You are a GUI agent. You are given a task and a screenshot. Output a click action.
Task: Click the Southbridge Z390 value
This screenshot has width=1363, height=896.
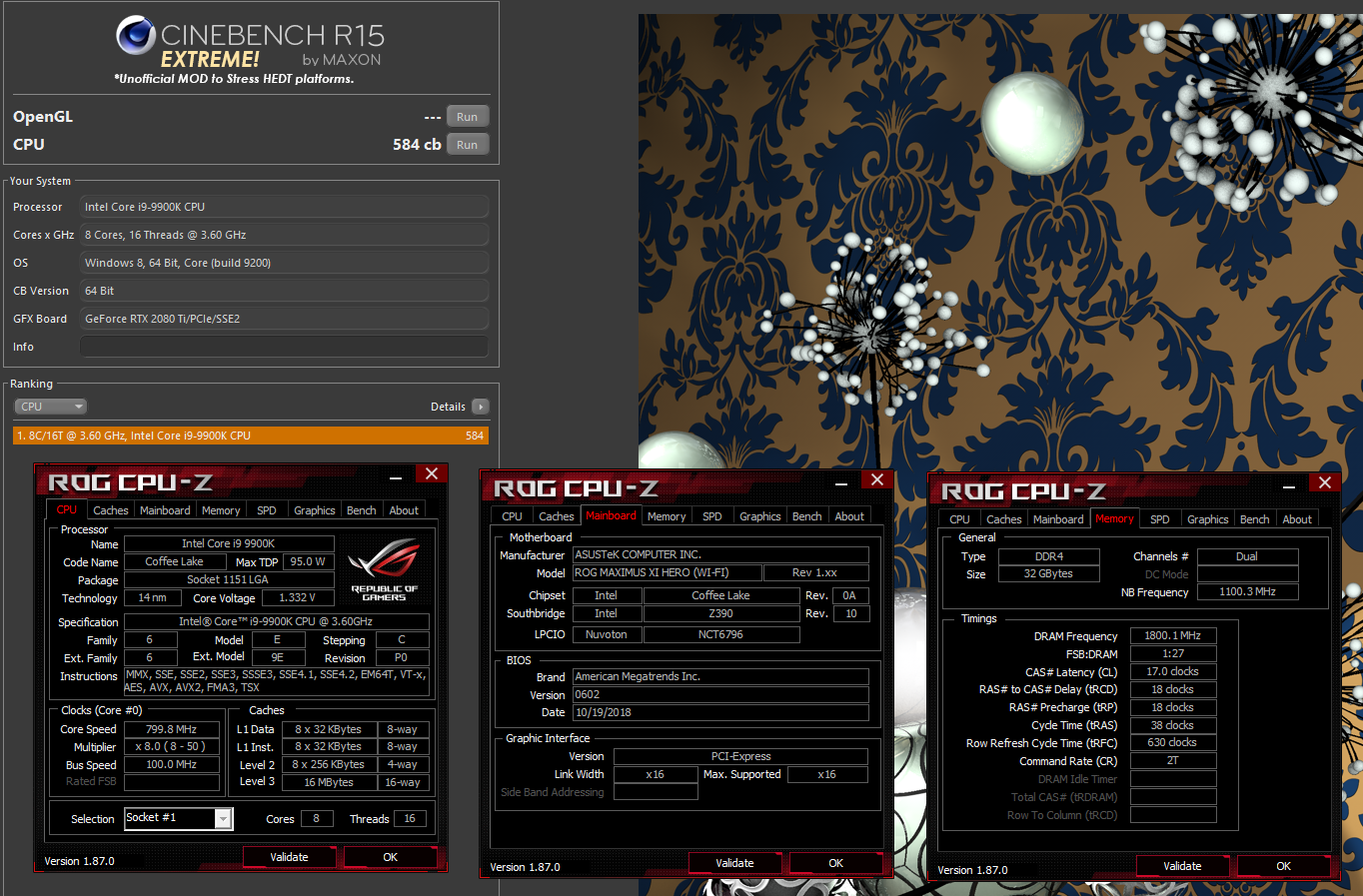pyautogui.click(x=721, y=613)
